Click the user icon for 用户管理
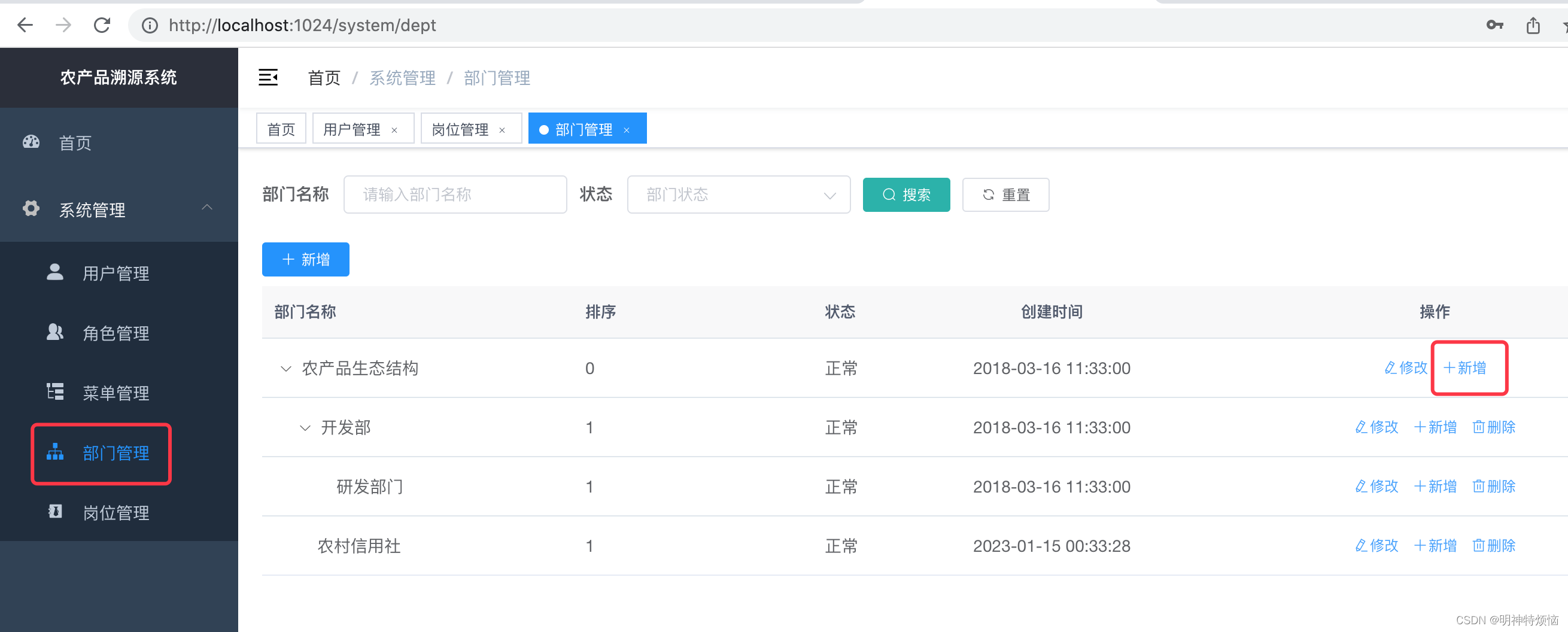The width and height of the screenshot is (1568, 632). click(55, 272)
